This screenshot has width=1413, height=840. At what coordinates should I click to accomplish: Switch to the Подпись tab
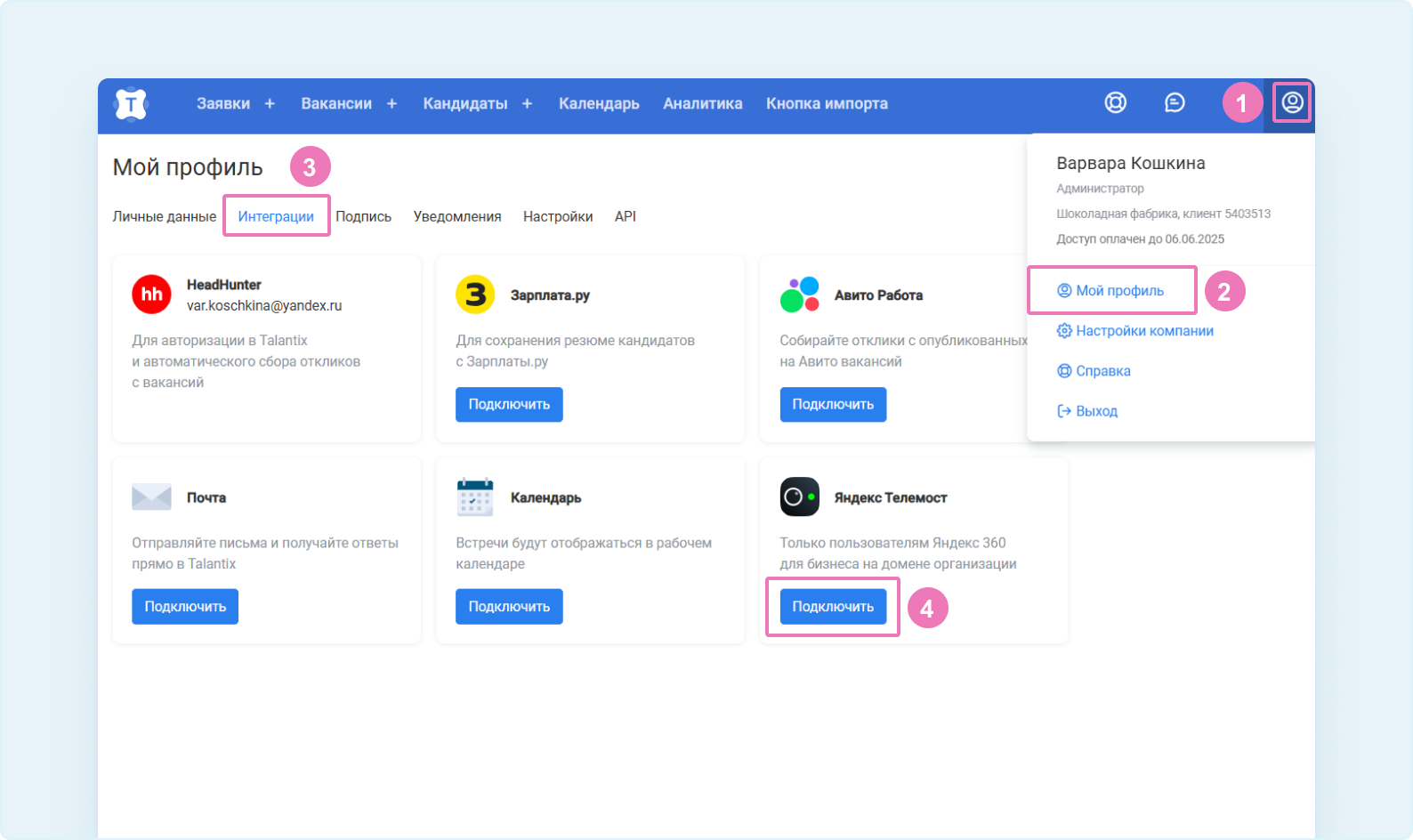[363, 216]
